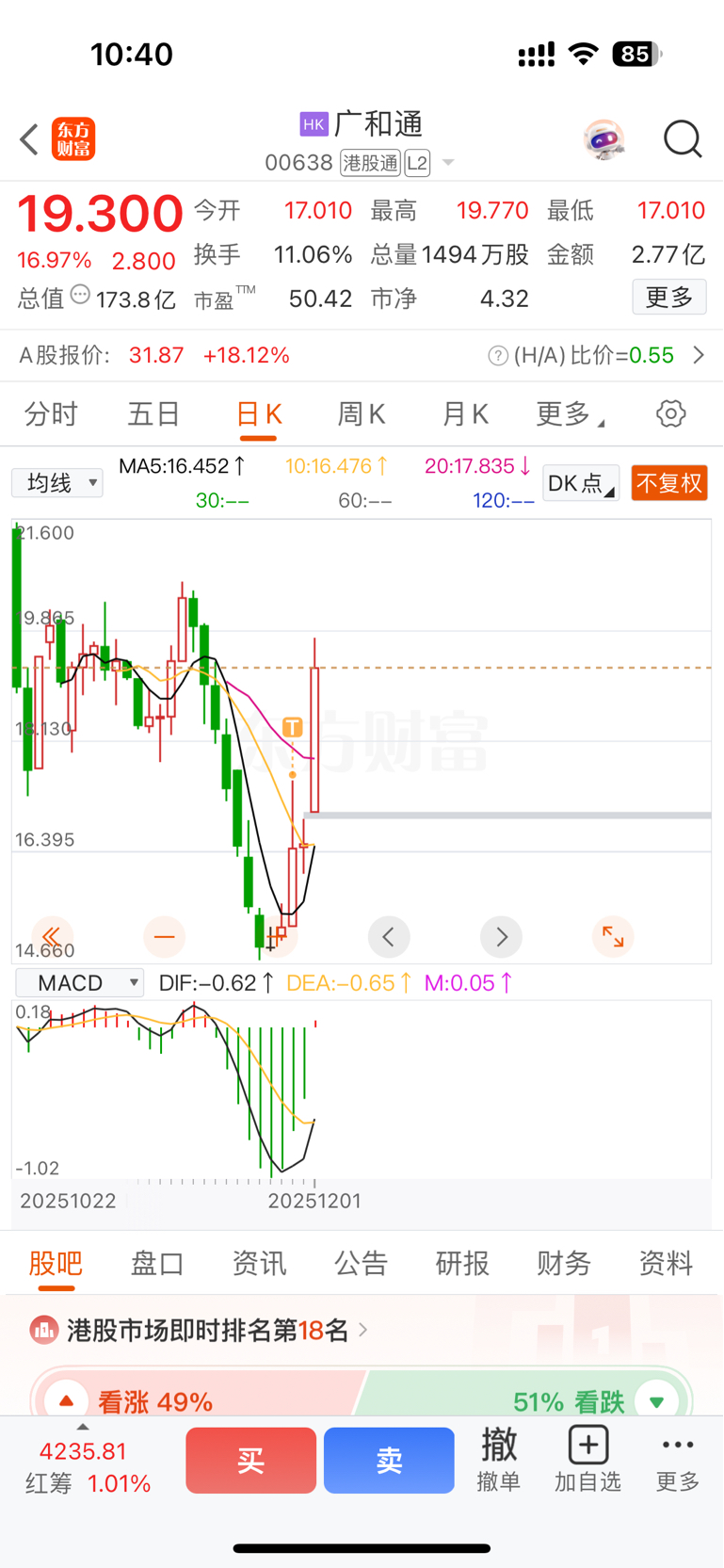
Task: Open the 均线 indicator dropdown
Action: [x=57, y=483]
